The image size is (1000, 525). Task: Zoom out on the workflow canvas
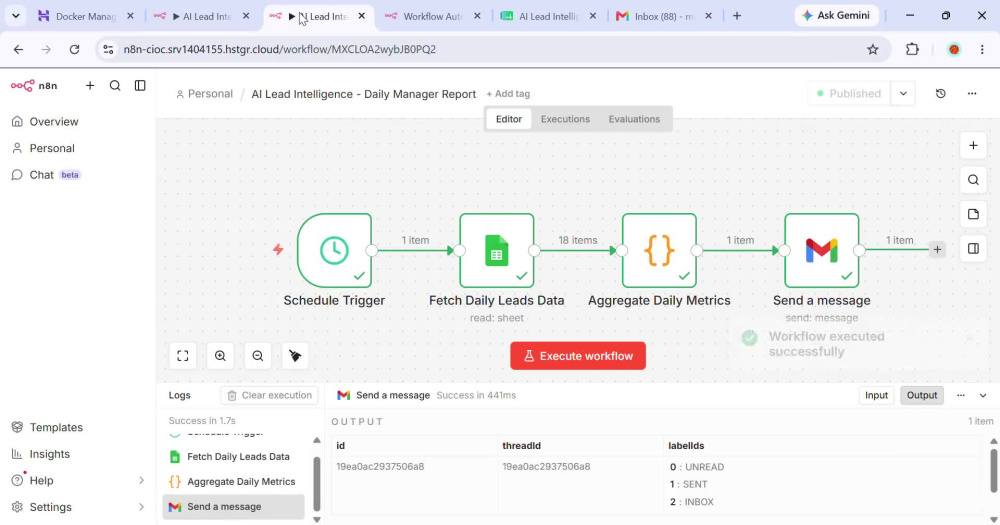(258, 356)
